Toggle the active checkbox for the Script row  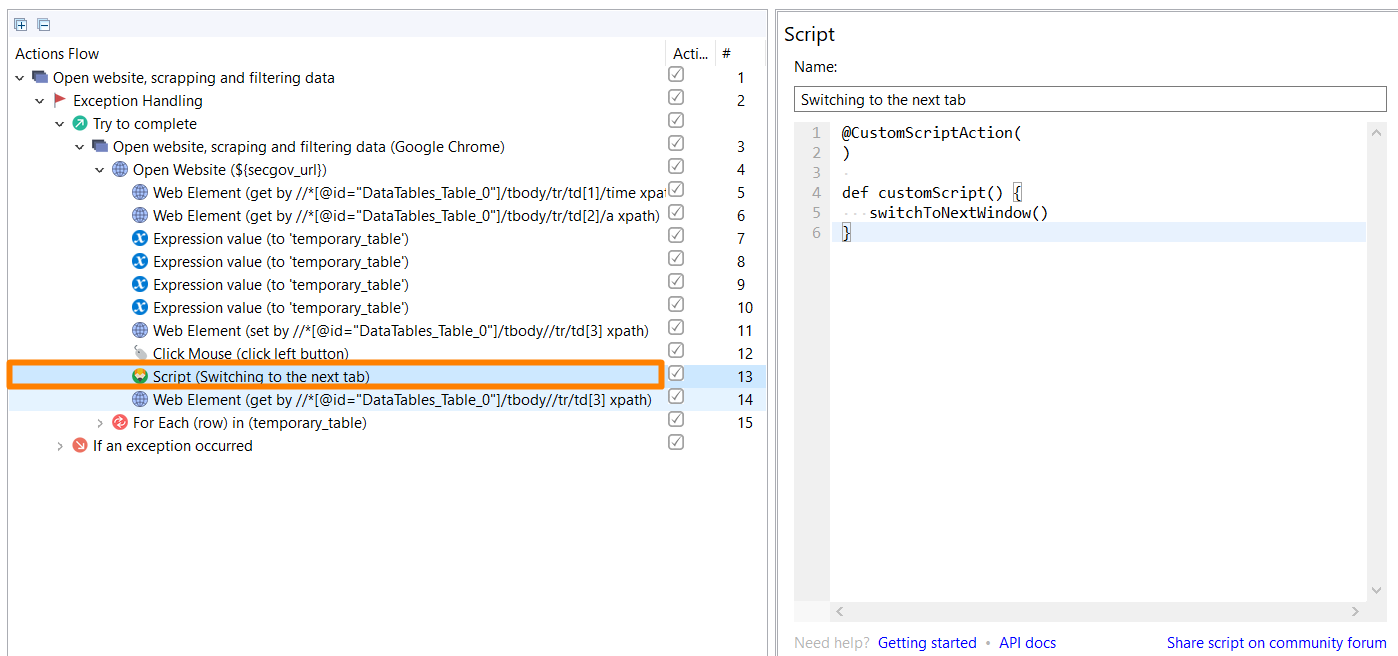(676, 374)
